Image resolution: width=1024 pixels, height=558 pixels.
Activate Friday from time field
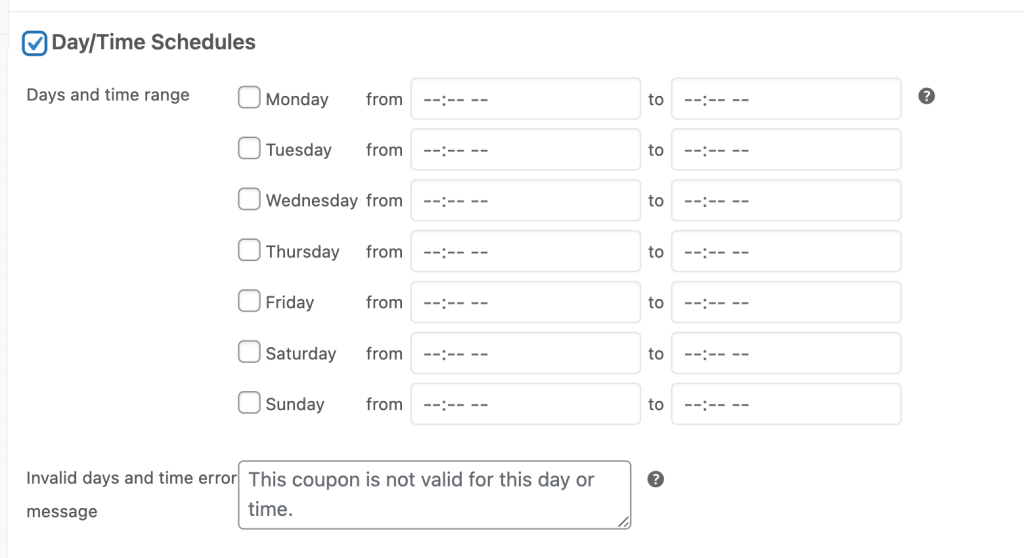pyautogui.click(x=526, y=302)
